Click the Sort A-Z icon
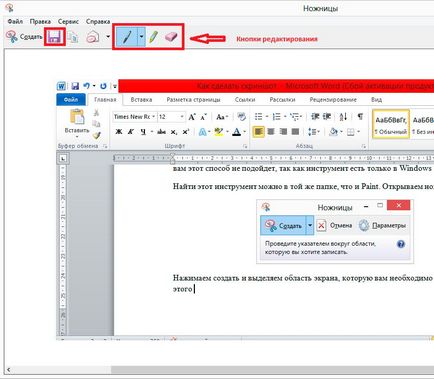This screenshot has height=379, width=434. 343,116
